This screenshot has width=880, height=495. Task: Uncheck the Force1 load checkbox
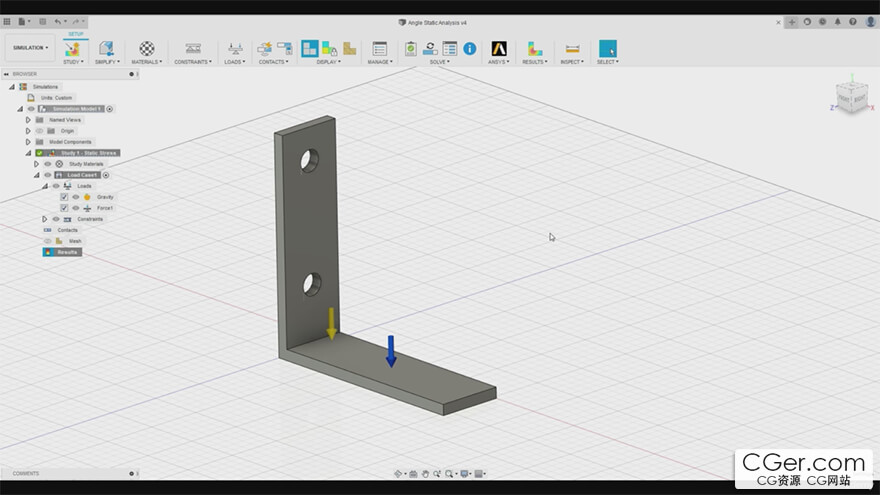[64, 208]
